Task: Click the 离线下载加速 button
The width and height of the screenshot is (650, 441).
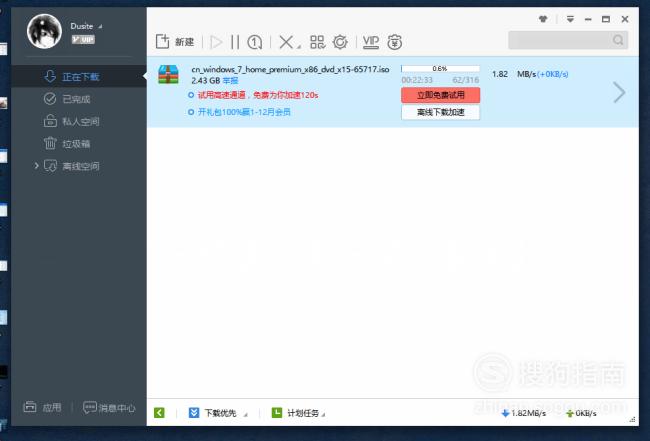Action: pyautogui.click(x=440, y=112)
